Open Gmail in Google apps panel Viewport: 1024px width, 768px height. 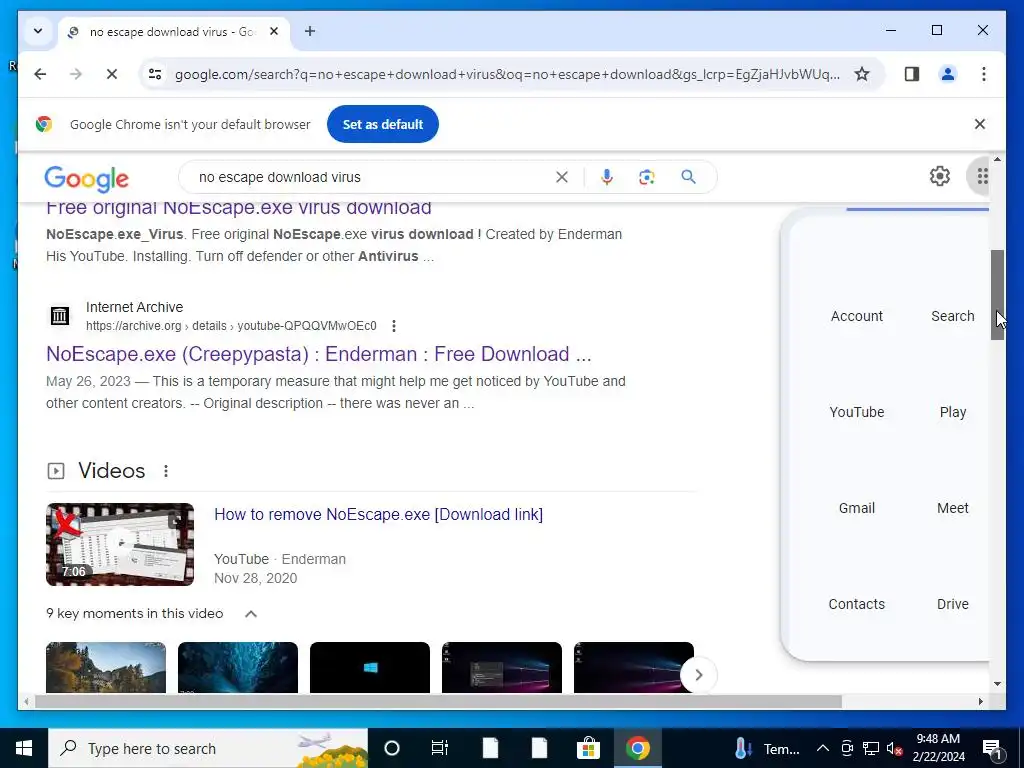(x=856, y=508)
